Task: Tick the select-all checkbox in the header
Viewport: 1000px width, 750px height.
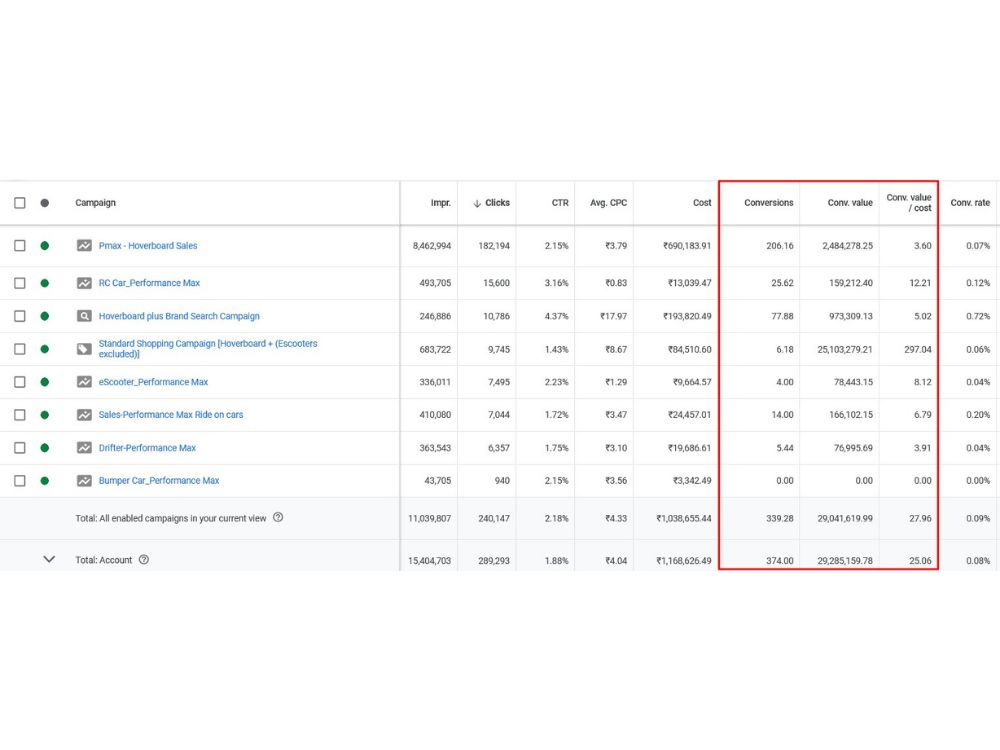Action: (20, 203)
